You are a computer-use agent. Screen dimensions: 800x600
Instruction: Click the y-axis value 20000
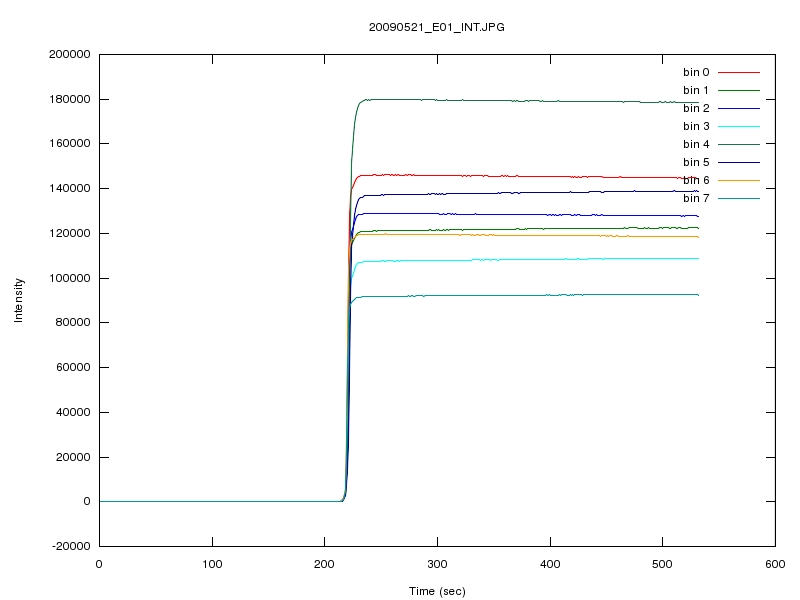point(72,457)
